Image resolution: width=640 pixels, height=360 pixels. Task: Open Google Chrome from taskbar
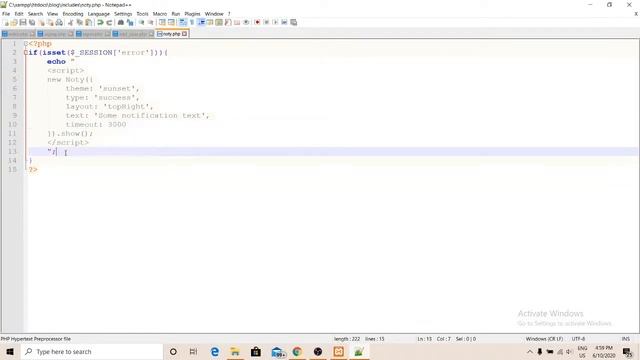coord(297,351)
